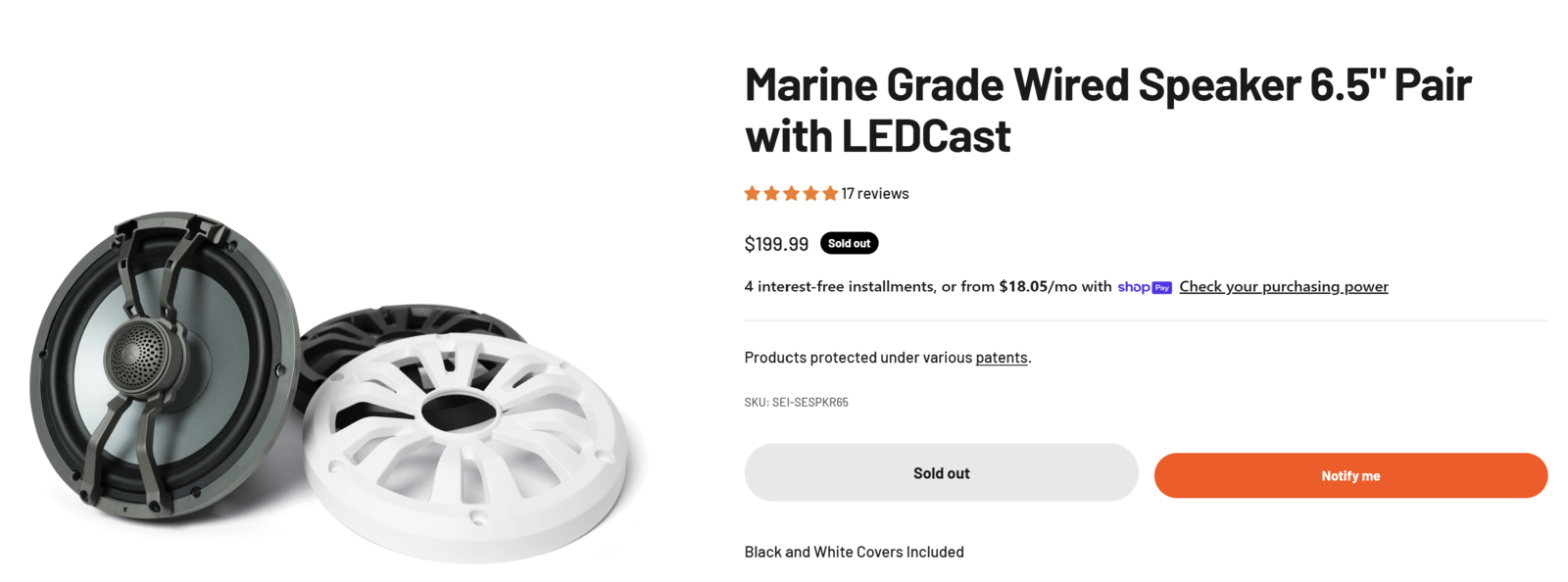This screenshot has height=582, width=1568.
Task: Click the Check your purchasing power link
Action: click(x=1284, y=286)
